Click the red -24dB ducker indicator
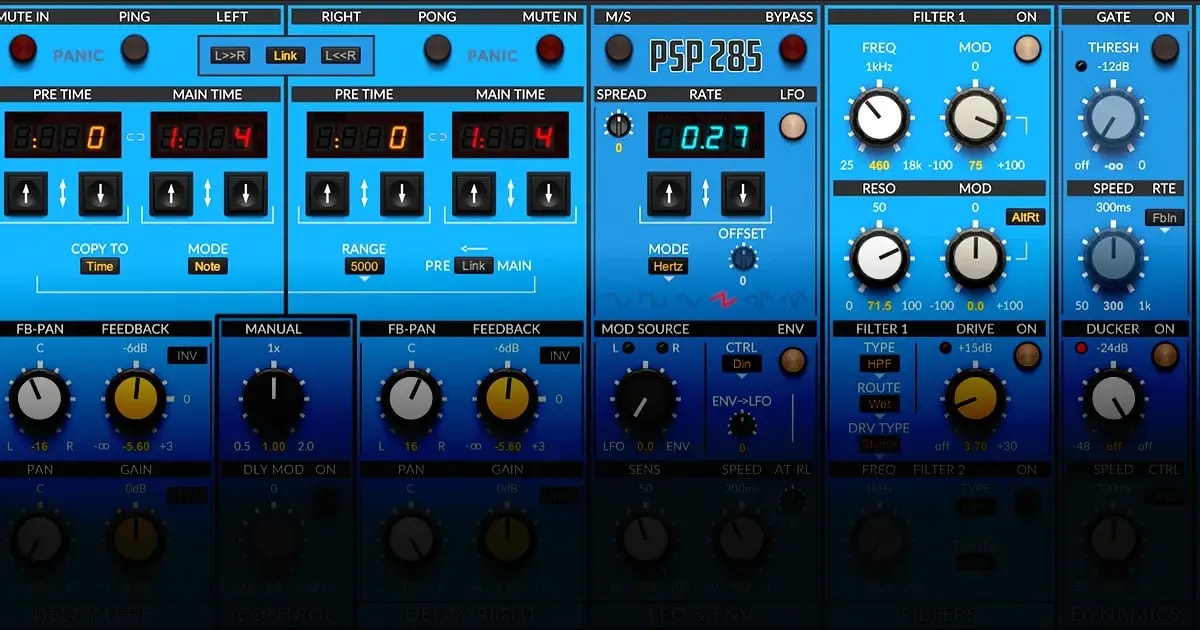The width and height of the screenshot is (1200, 630). coord(1083,348)
